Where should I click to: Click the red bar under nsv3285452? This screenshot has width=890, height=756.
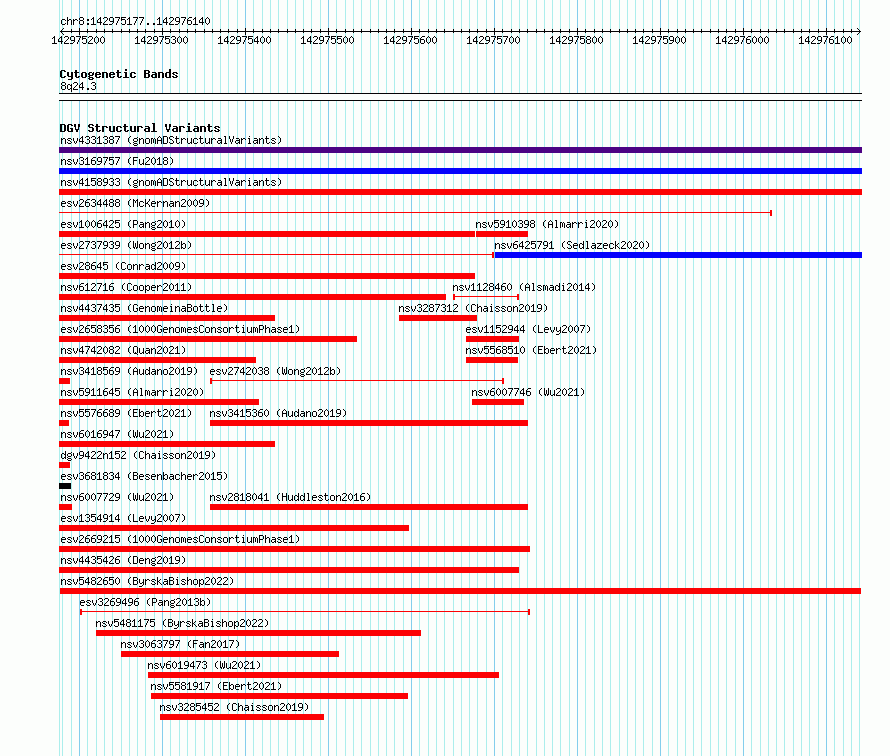(242, 717)
